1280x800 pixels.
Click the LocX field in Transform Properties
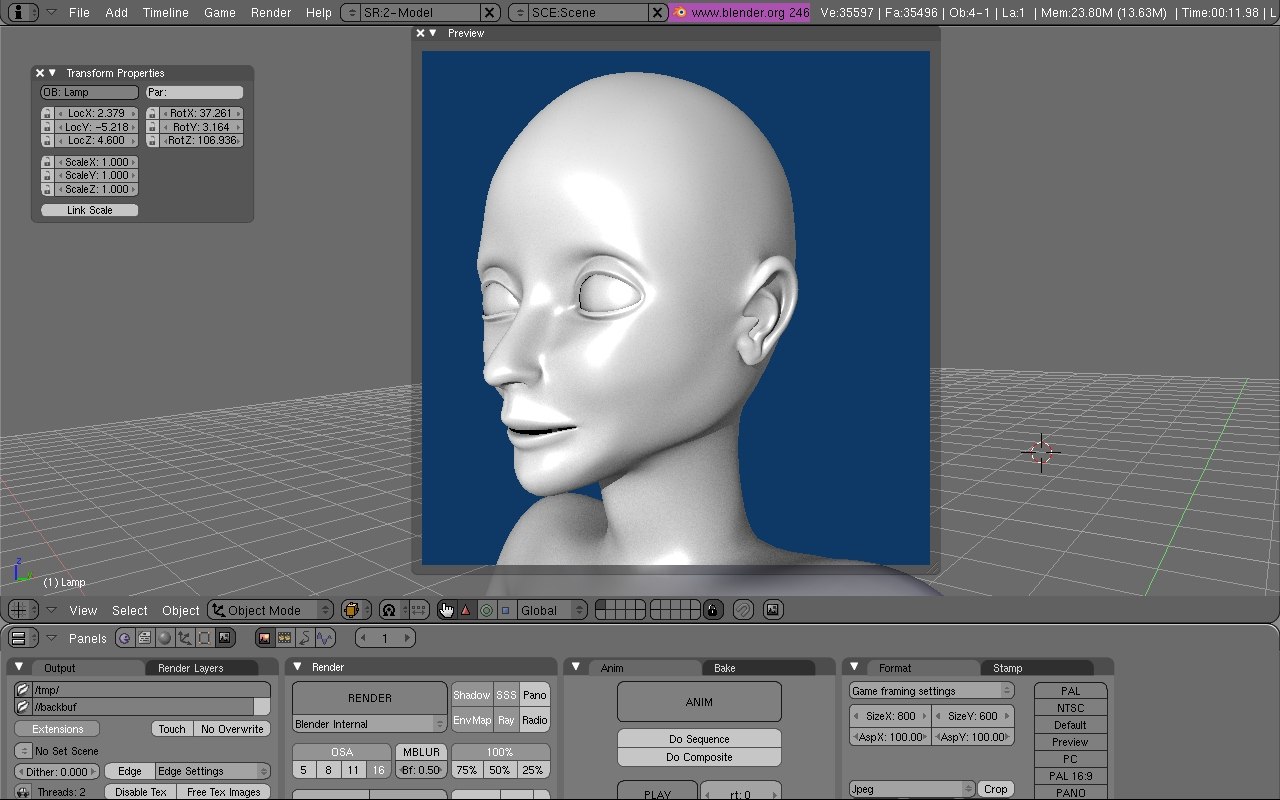96,113
